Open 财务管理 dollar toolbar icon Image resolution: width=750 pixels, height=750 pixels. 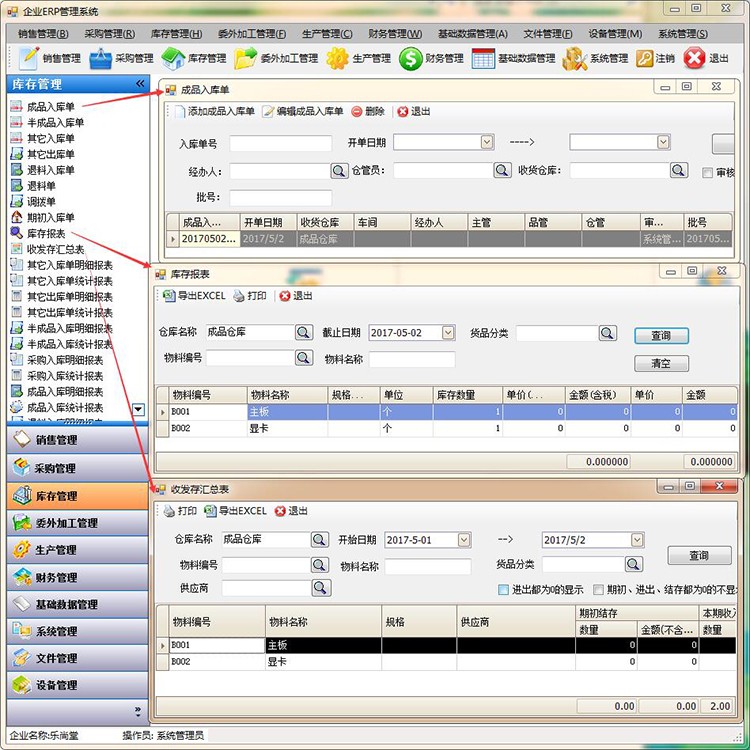point(410,58)
